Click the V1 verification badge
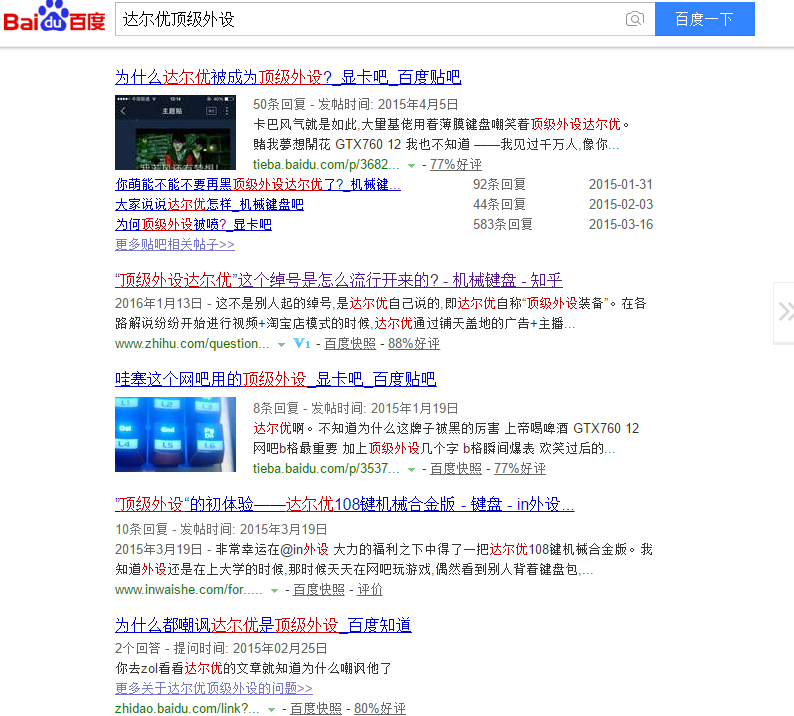The height and width of the screenshot is (716, 794). (x=302, y=344)
